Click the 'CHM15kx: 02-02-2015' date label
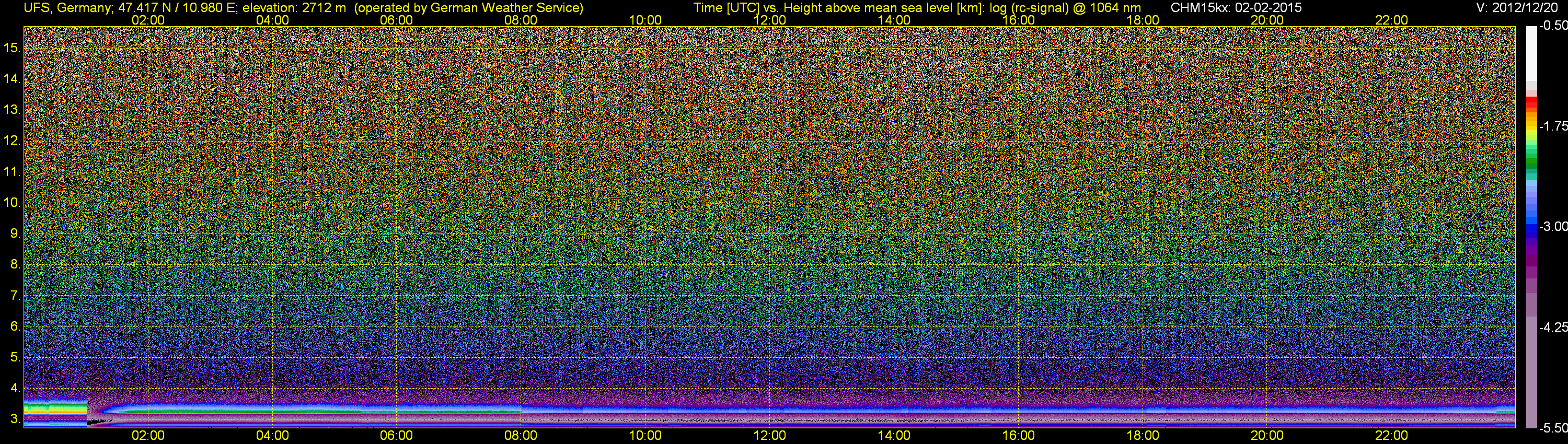Image resolution: width=1568 pixels, height=444 pixels. tap(1236, 8)
